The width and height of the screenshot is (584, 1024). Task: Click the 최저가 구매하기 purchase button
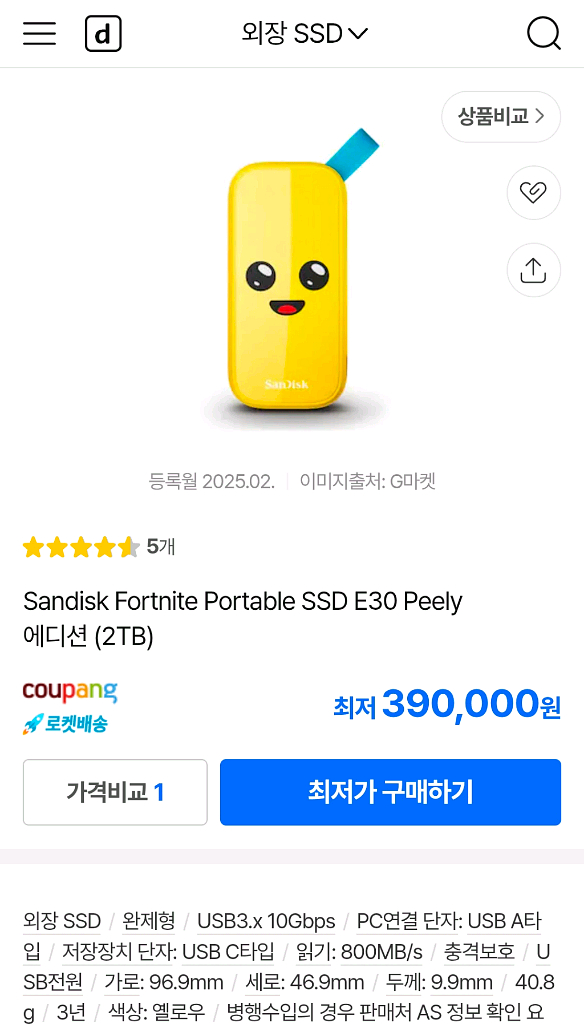click(x=389, y=792)
